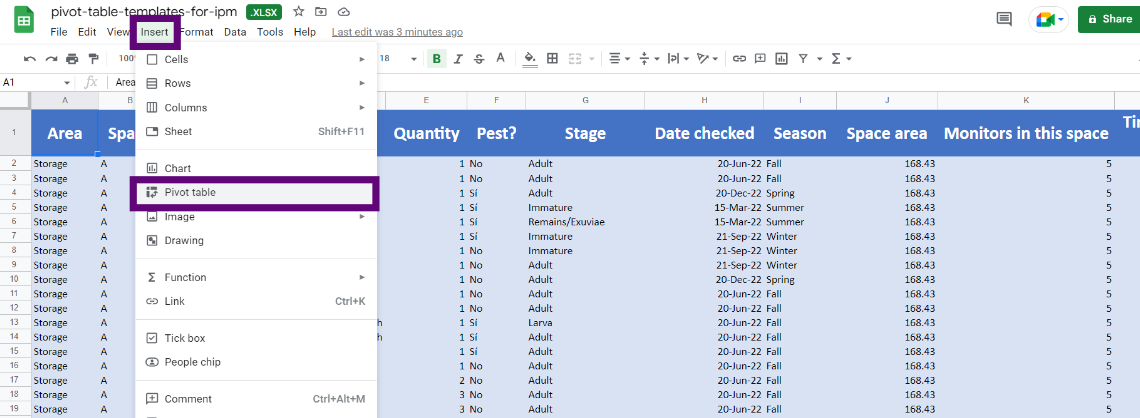Open the functions sigma dropdown
Image resolution: width=1140 pixels, height=418 pixels.
coord(840,59)
